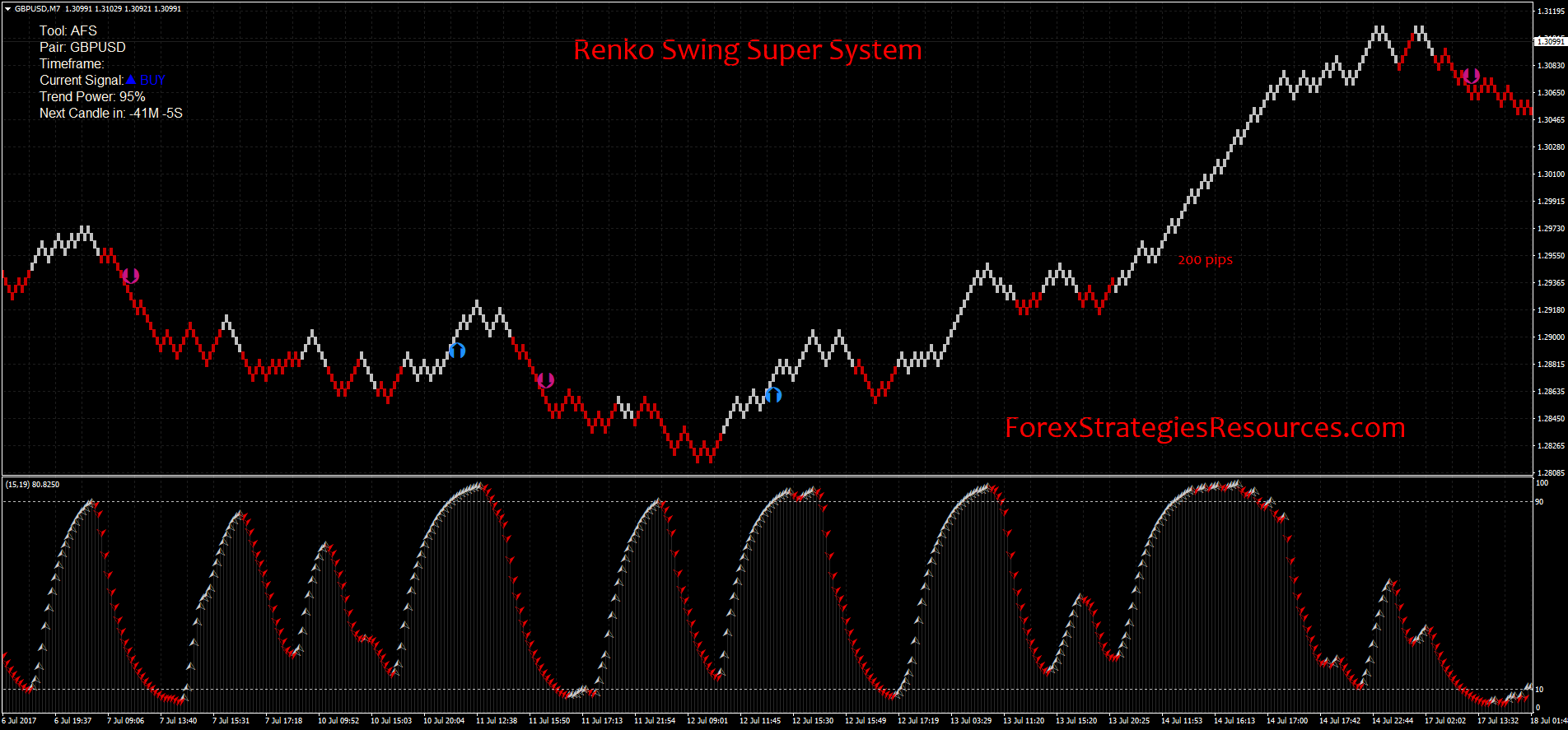Click the oscillator level 90 label
This screenshot has height=730, width=1568.
[x=1539, y=501]
